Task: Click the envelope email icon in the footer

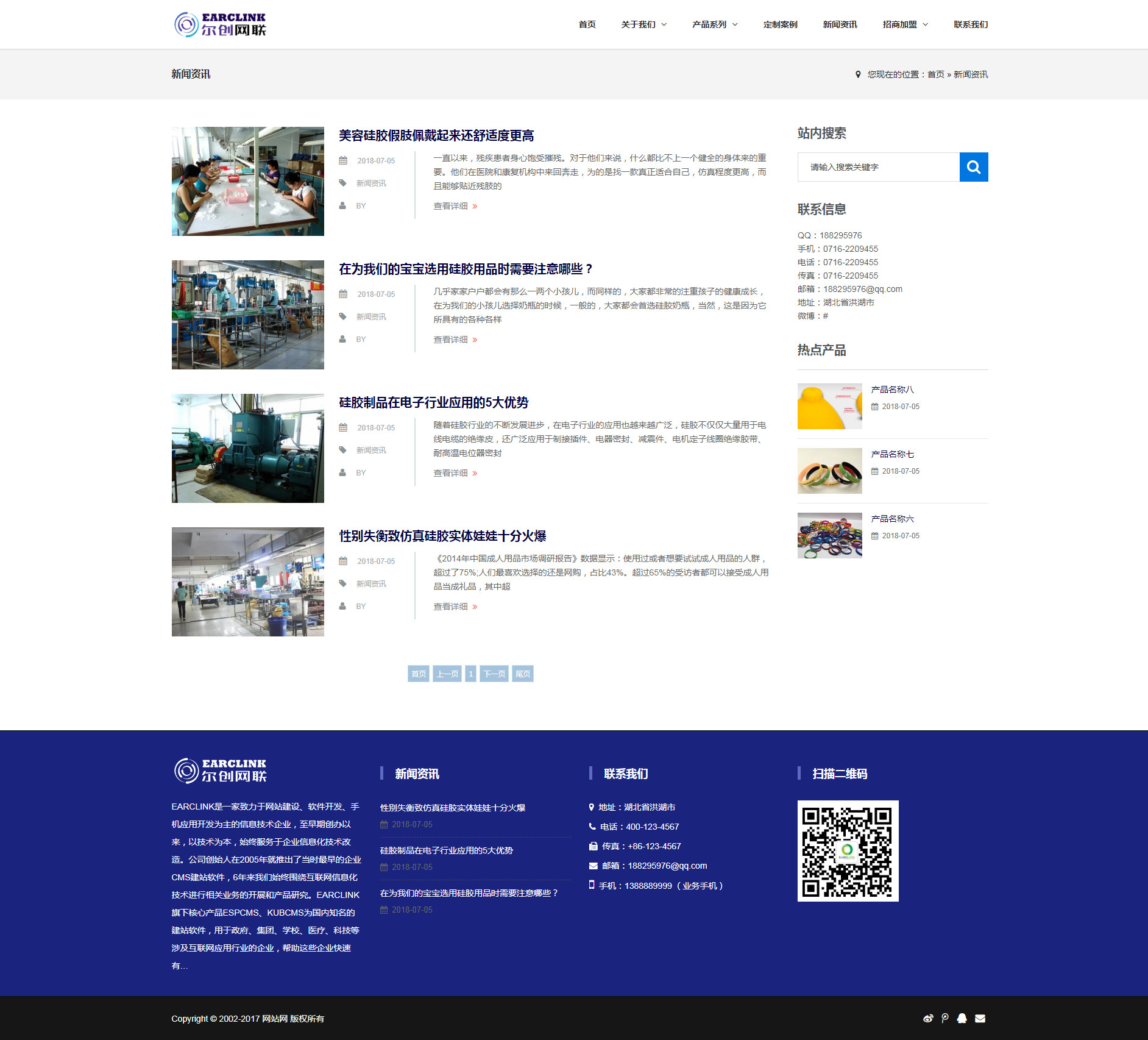Action: 980,1018
